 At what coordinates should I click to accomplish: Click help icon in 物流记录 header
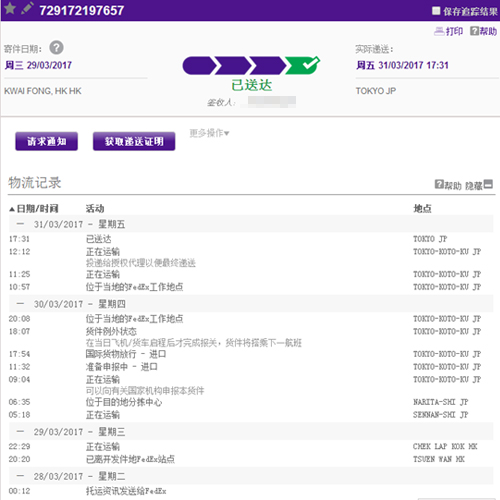click(439, 184)
